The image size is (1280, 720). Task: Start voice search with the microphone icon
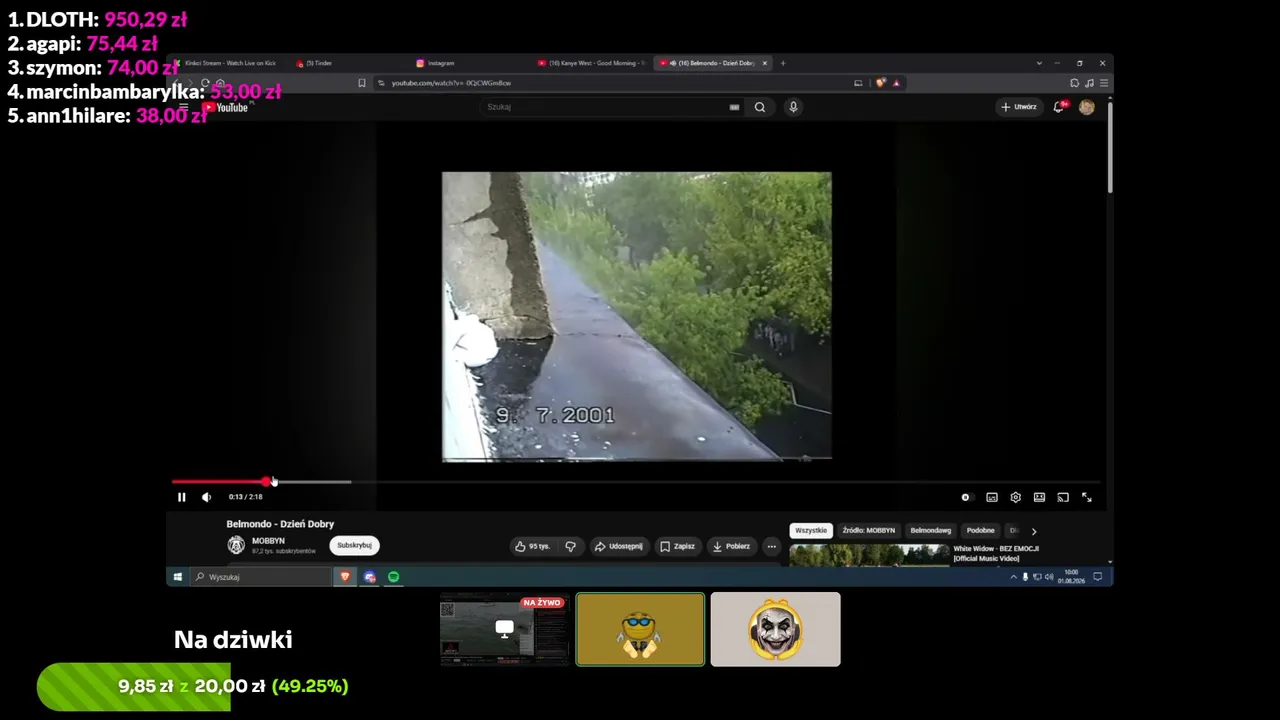tap(793, 107)
